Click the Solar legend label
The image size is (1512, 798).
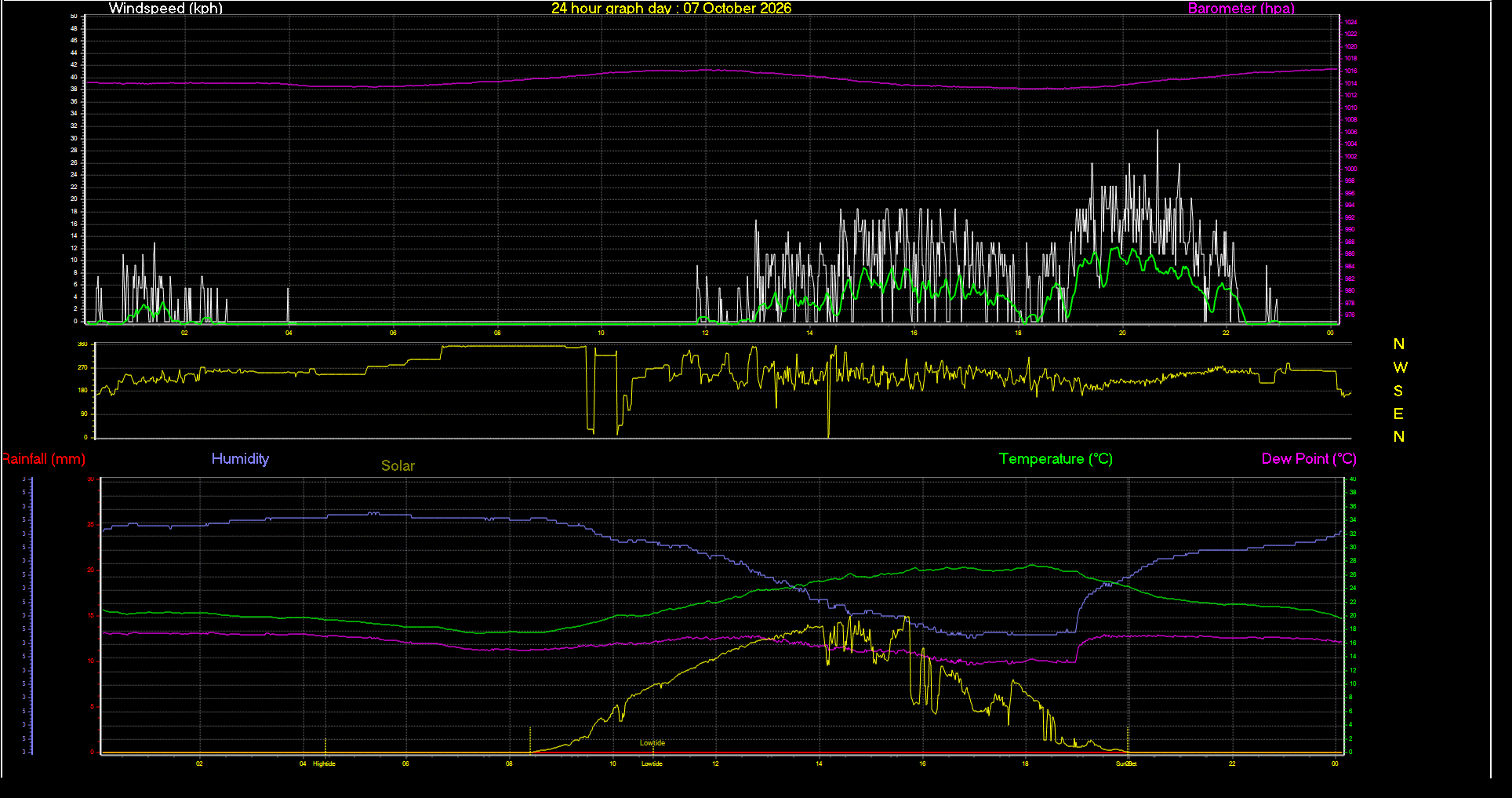pyautogui.click(x=398, y=466)
